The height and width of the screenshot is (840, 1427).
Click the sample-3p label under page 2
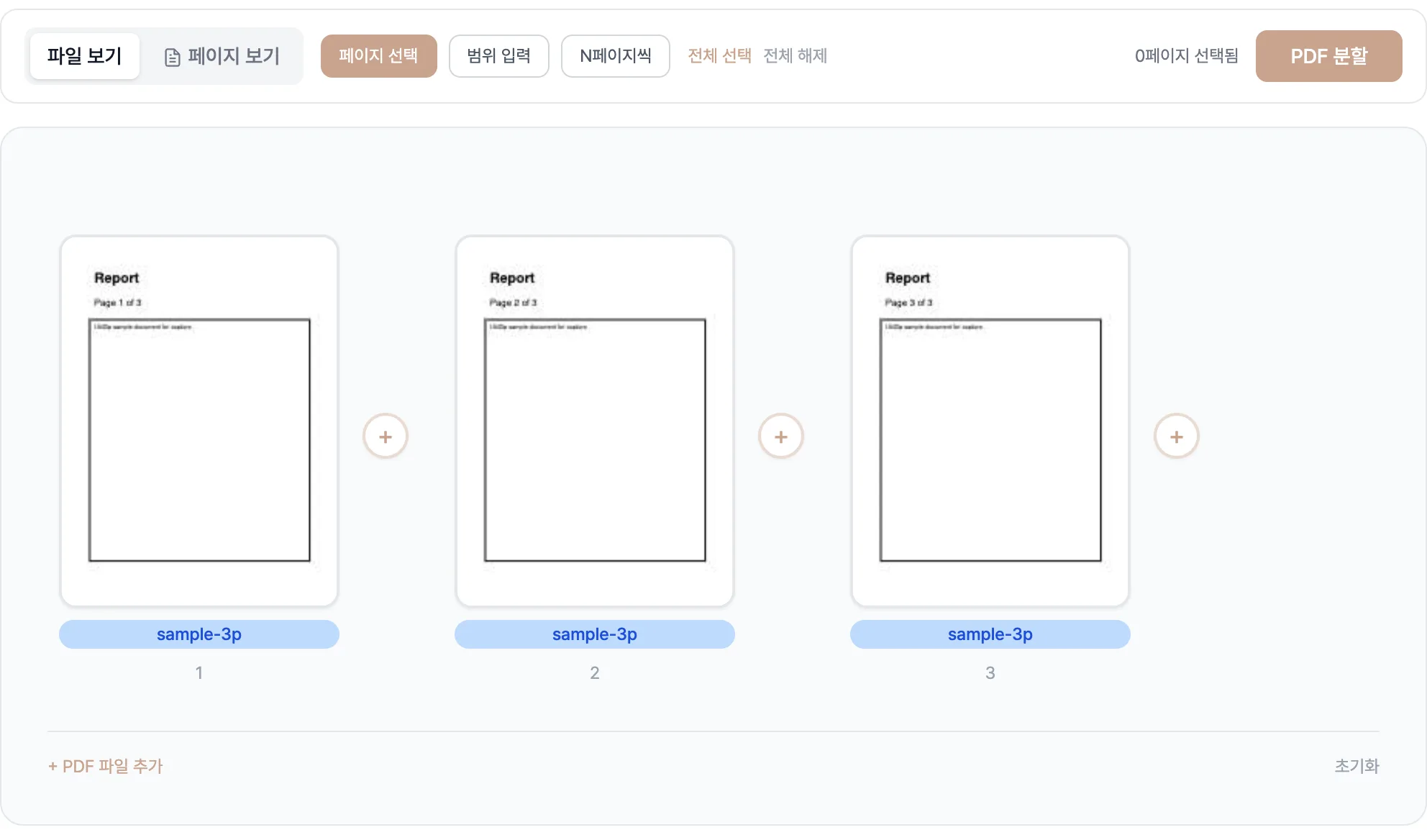[595, 634]
